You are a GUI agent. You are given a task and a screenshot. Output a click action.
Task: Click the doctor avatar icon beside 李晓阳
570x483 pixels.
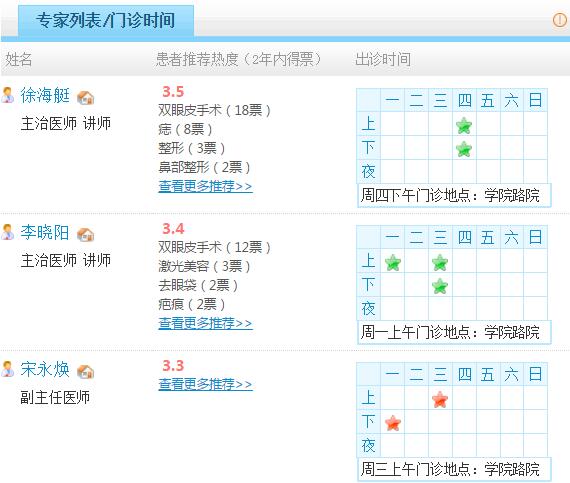7,232
